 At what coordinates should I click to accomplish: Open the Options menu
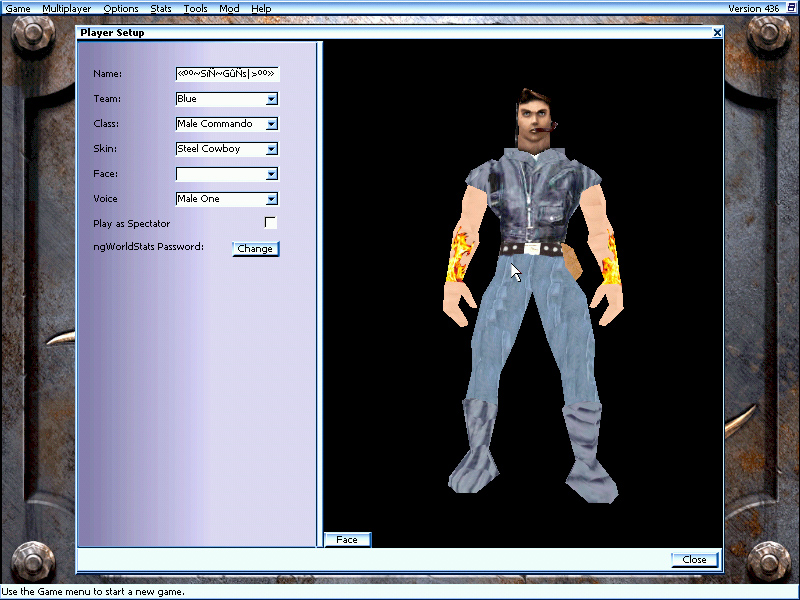[120, 8]
